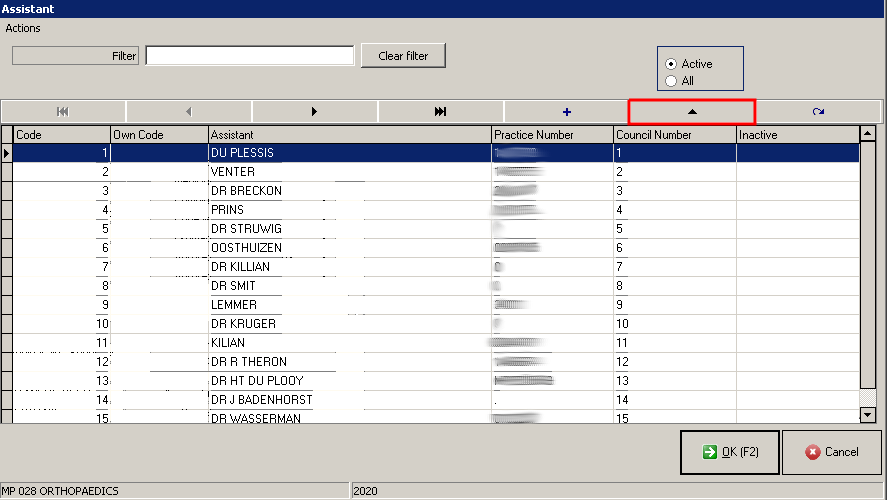Viewport: 887px width, 500px height.
Task: Confirm with the OK (F2) button
Action: [729, 452]
